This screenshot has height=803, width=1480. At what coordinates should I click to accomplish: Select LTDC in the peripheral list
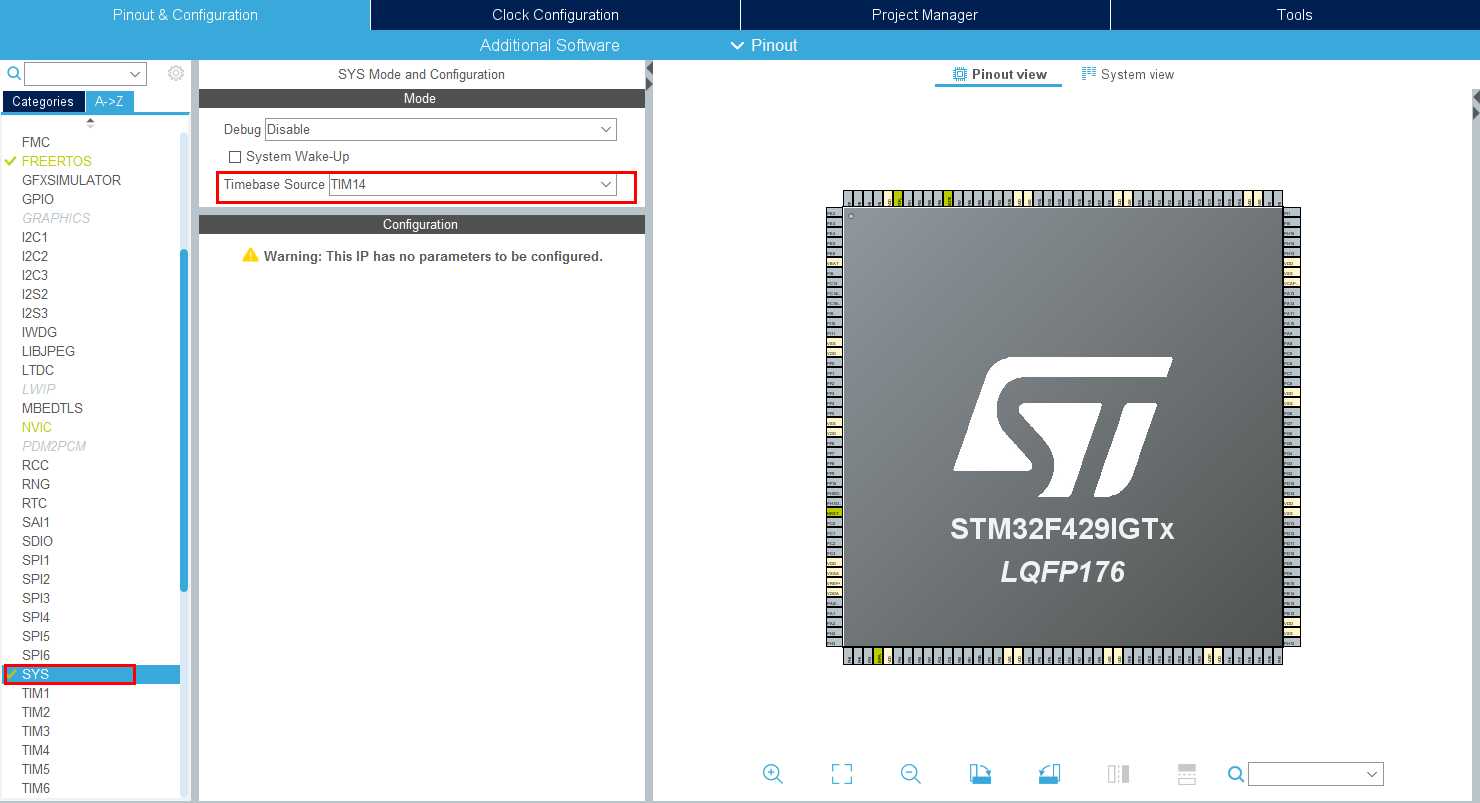click(x=37, y=370)
